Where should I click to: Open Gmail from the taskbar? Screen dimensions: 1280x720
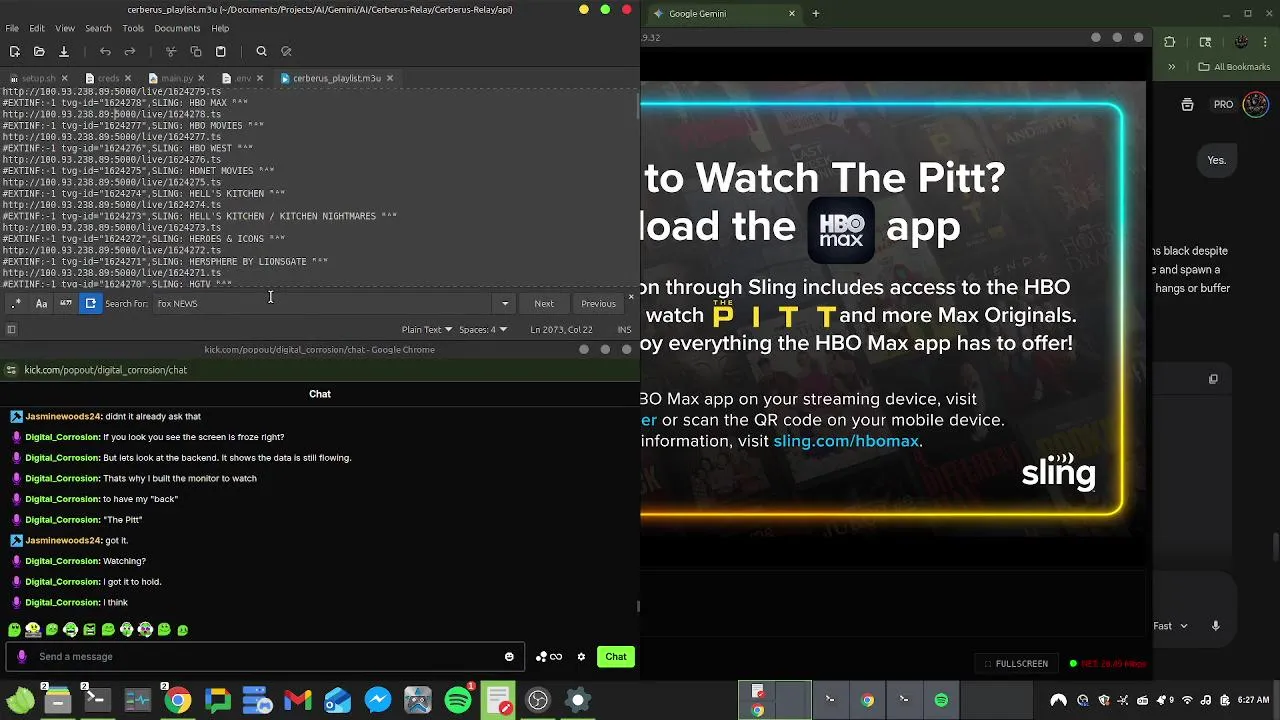click(298, 700)
